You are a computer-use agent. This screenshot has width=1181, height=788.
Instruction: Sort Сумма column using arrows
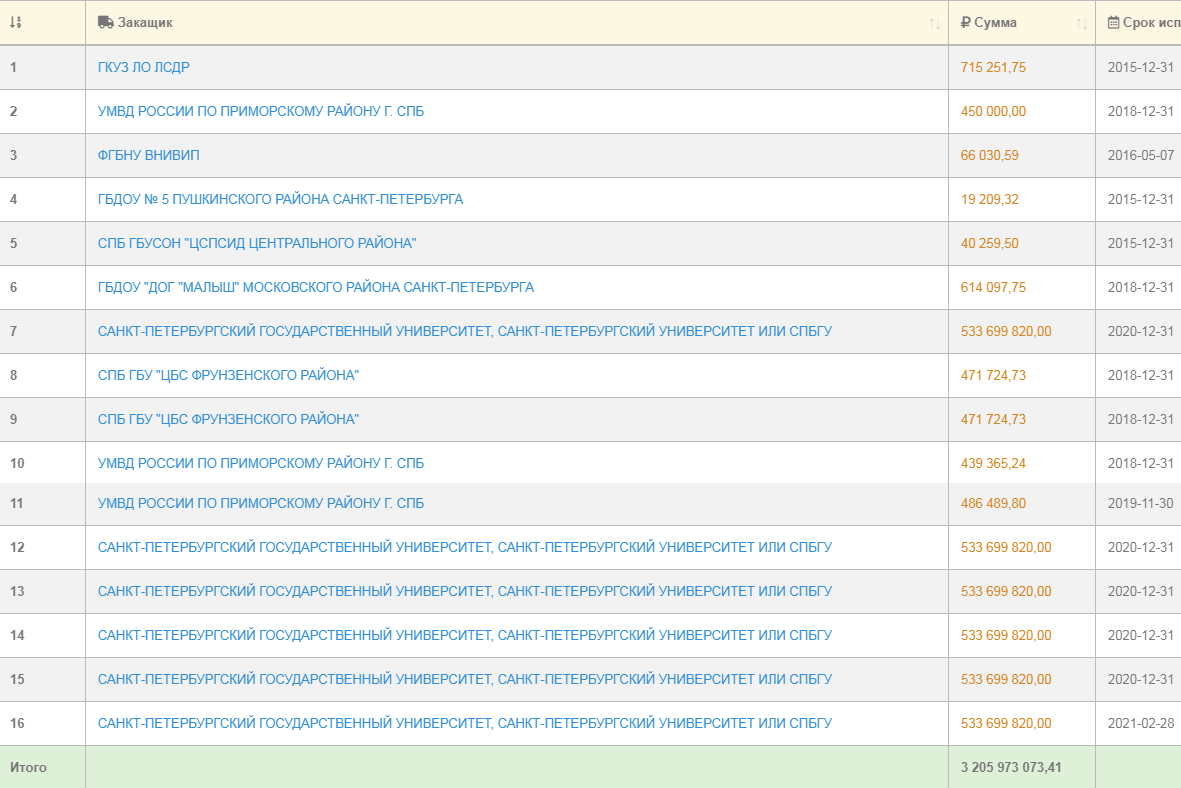pos(1082,24)
